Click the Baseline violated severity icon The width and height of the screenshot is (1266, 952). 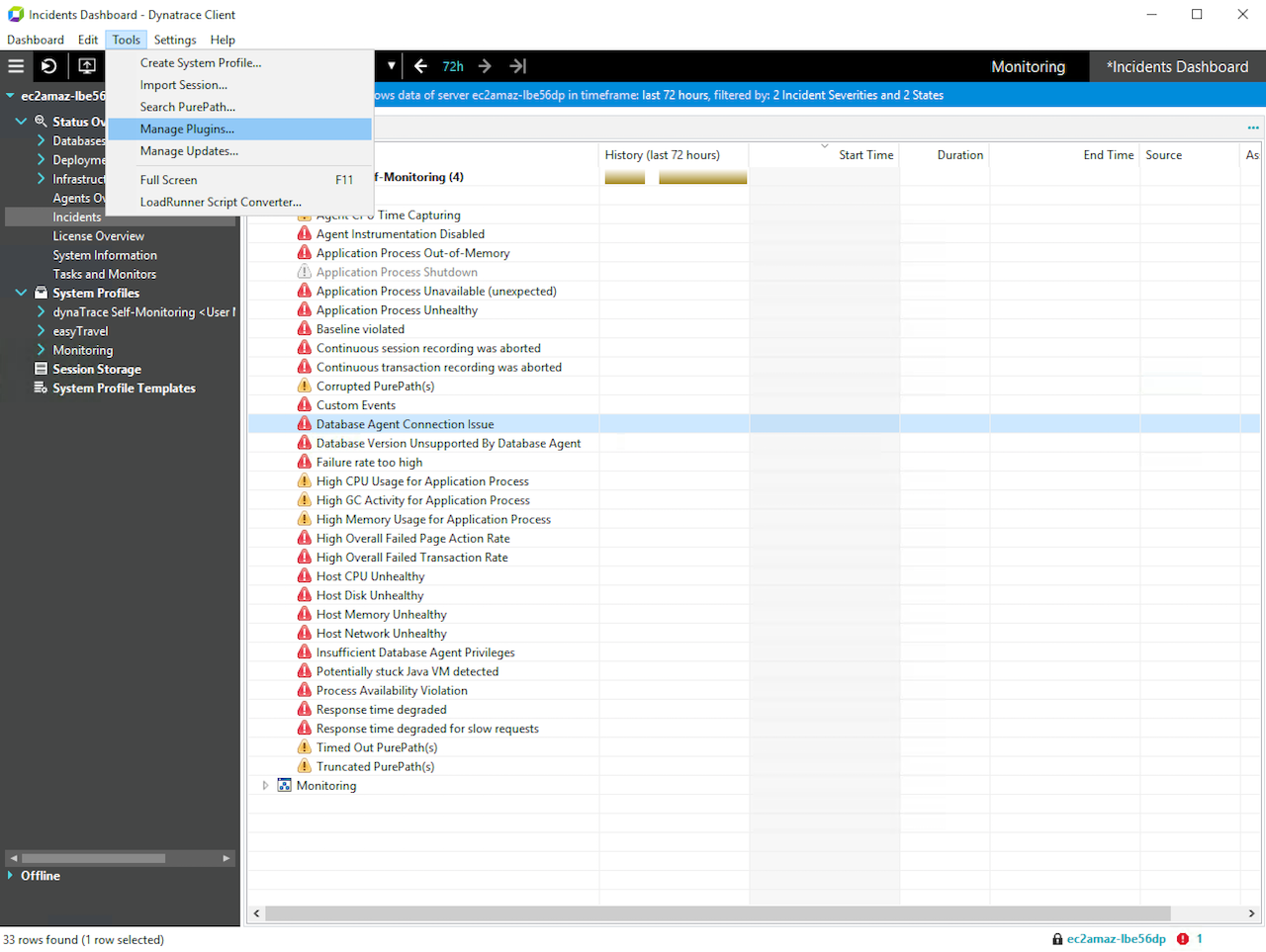pos(305,328)
